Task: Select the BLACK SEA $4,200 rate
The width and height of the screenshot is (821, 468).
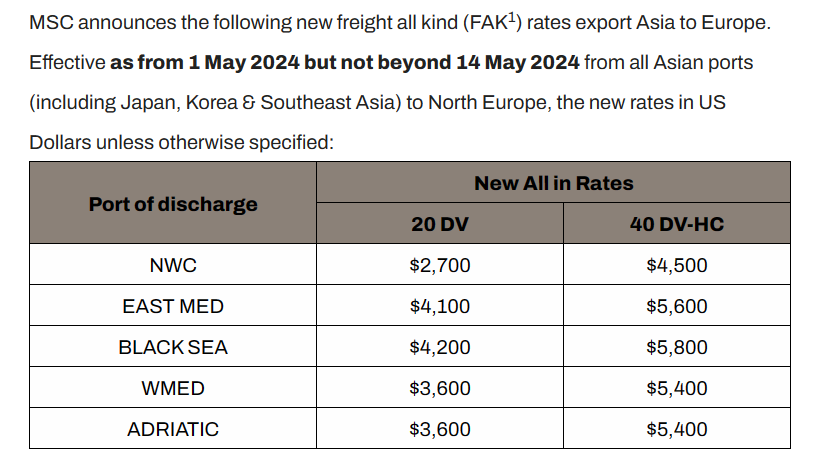Action: 440,347
